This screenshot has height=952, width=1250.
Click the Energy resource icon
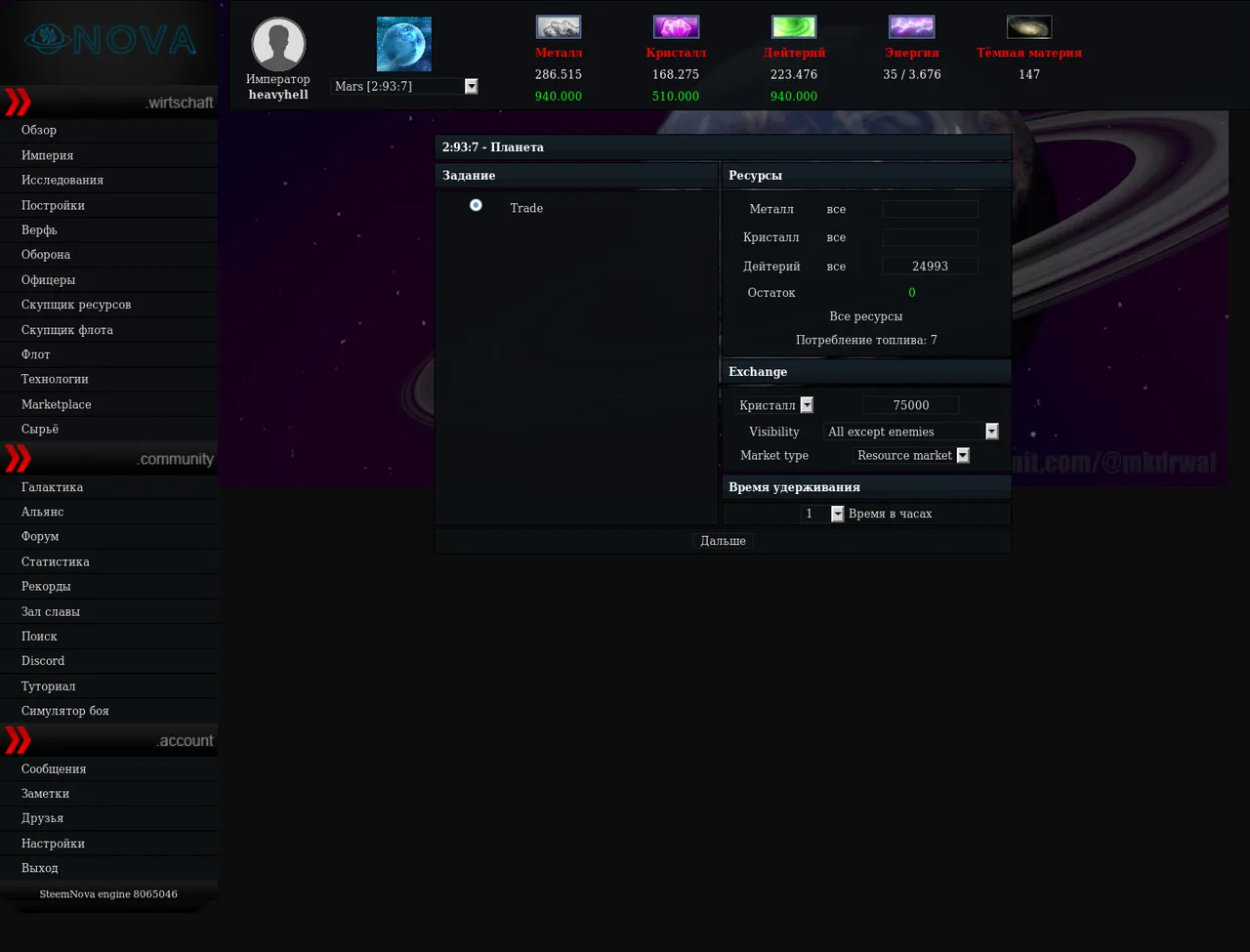[x=912, y=26]
